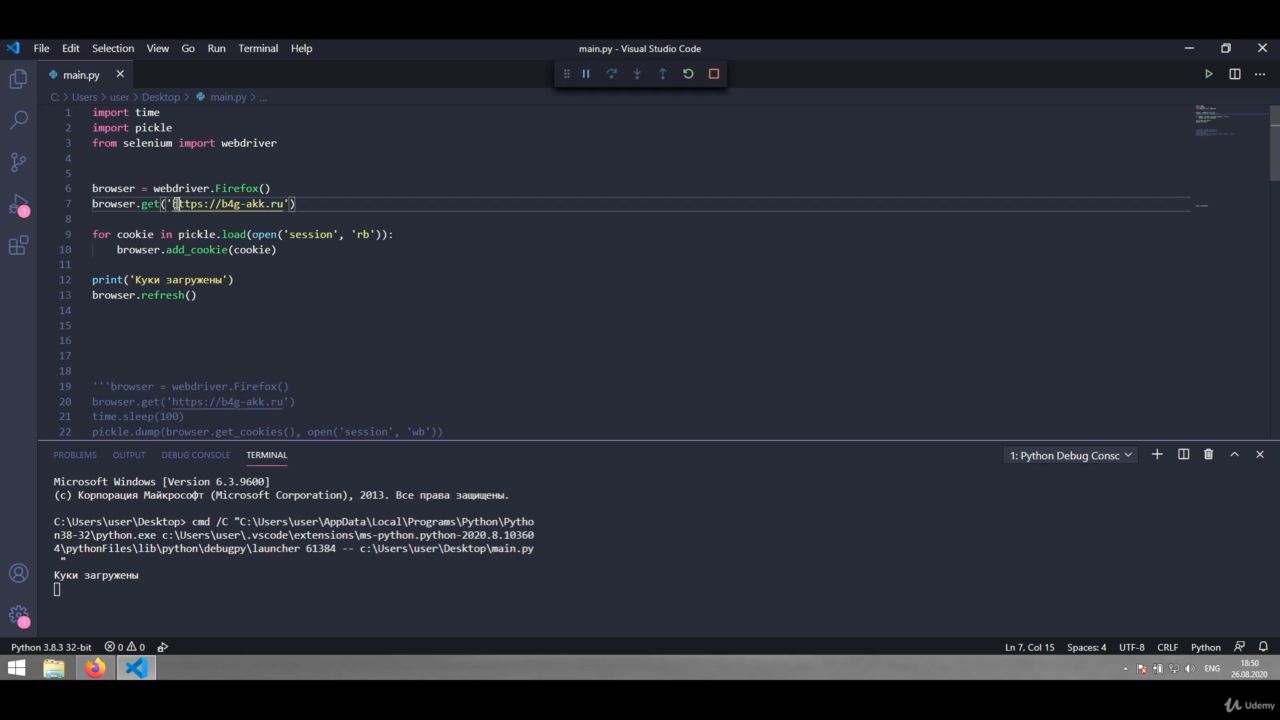Open the Run and Debug view
This screenshot has width=1280, height=720.
[18, 204]
